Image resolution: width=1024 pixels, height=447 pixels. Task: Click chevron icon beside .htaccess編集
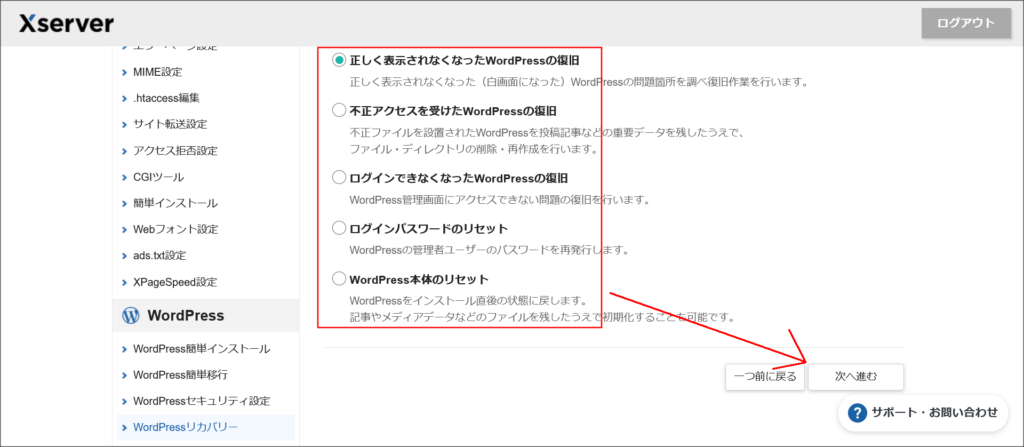tap(125, 99)
